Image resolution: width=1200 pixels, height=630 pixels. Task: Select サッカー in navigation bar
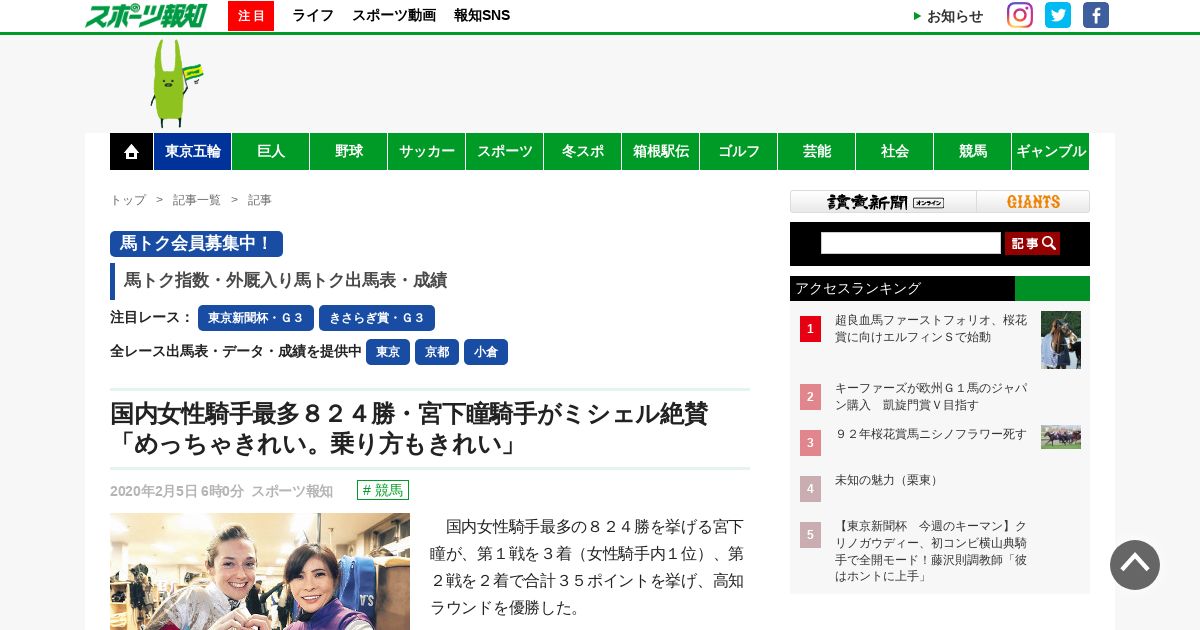[427, 151]
